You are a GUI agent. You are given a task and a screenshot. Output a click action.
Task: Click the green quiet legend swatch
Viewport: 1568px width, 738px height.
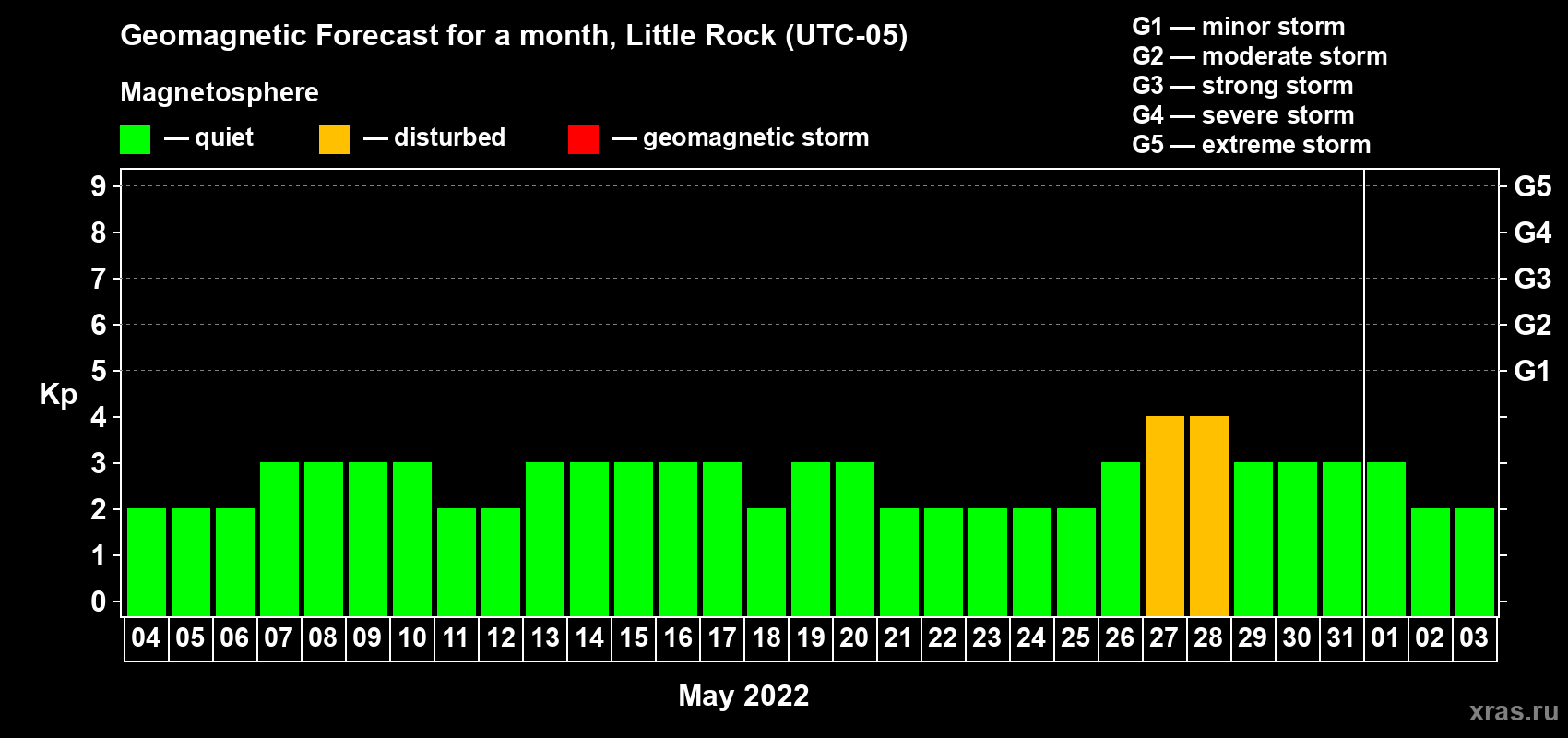pyautogui.click(x=135, y=139)
